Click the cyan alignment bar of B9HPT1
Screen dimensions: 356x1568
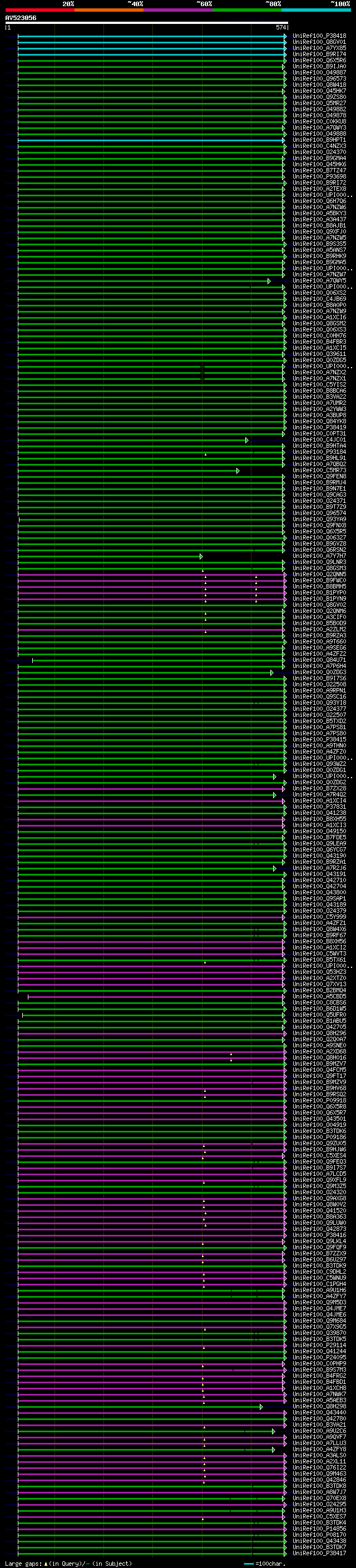coord(150,141)
